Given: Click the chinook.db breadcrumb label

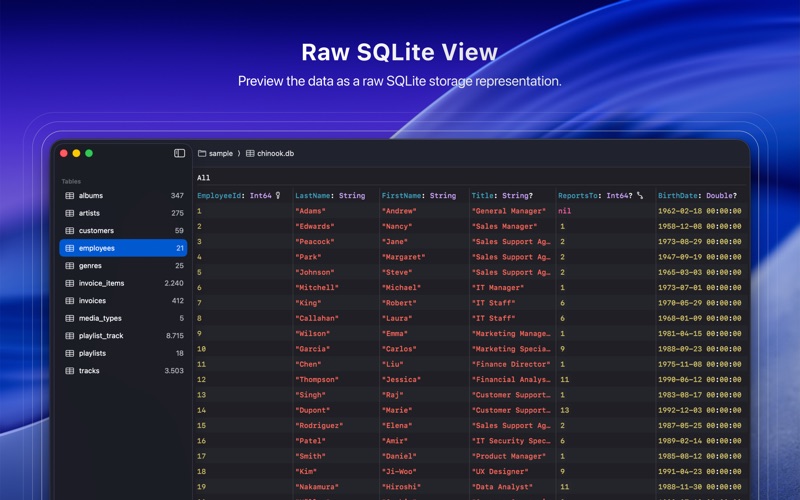Looking at the screenshot, I should (x=276, y=154).
